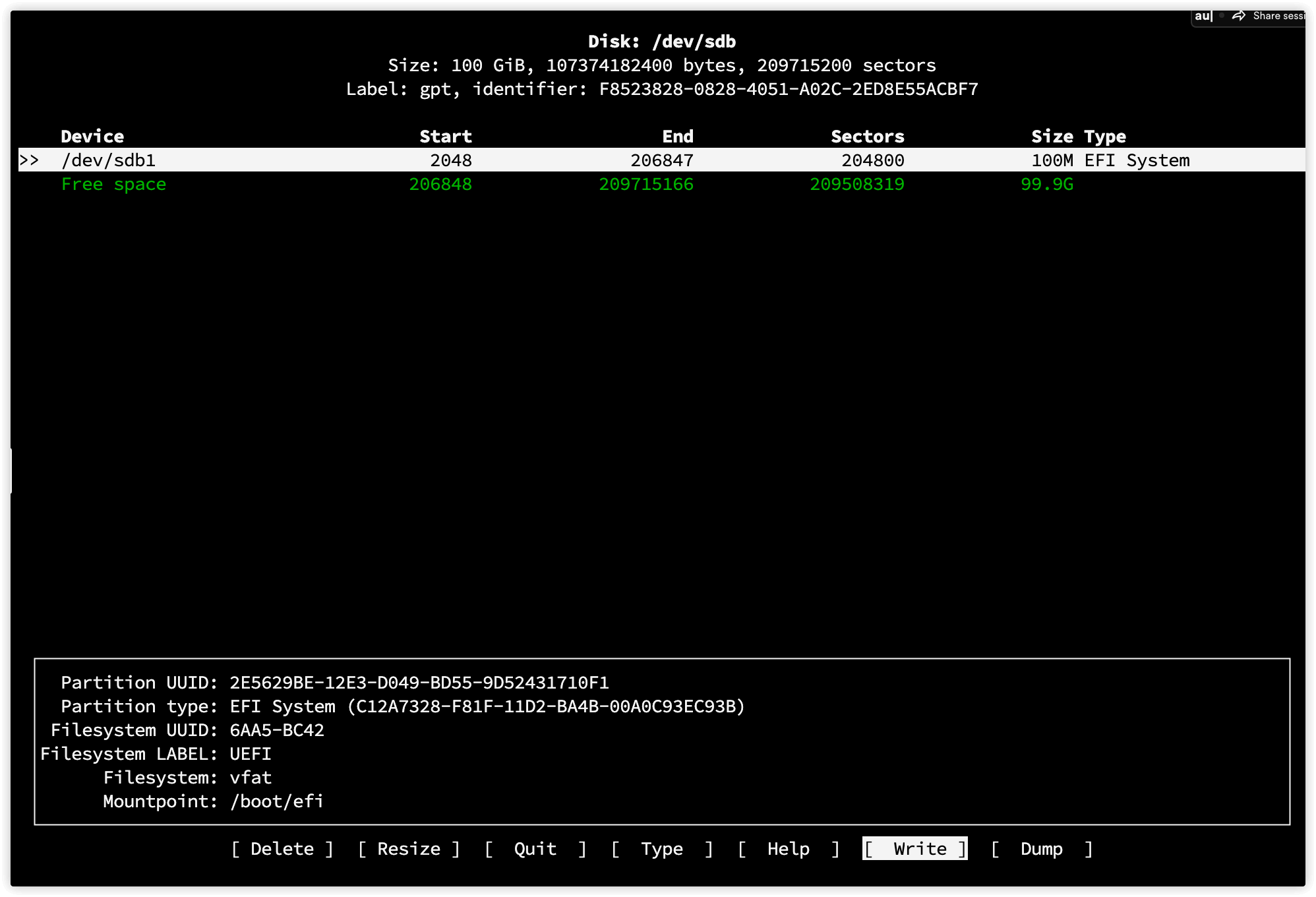This screenshot has width=1316, height=897.
Task: Select the Dump option
Action: [1042, 849]
